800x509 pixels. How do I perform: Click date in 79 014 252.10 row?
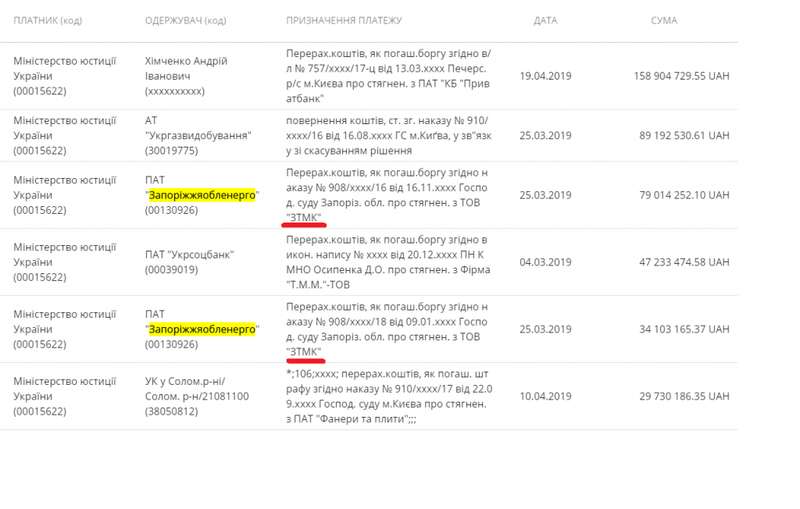pyautogui.click(x=545, y=195)
